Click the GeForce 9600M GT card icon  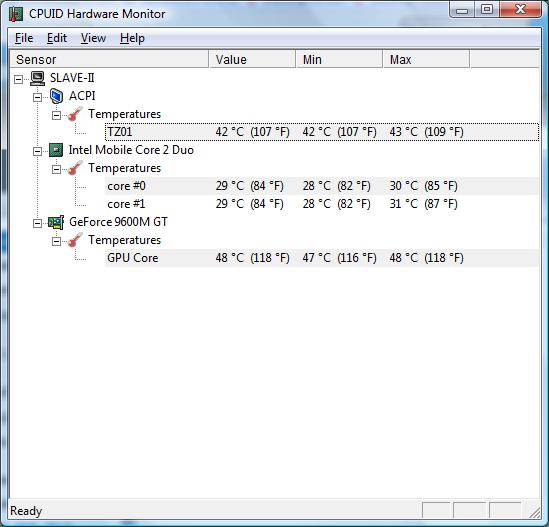point(56,222)
